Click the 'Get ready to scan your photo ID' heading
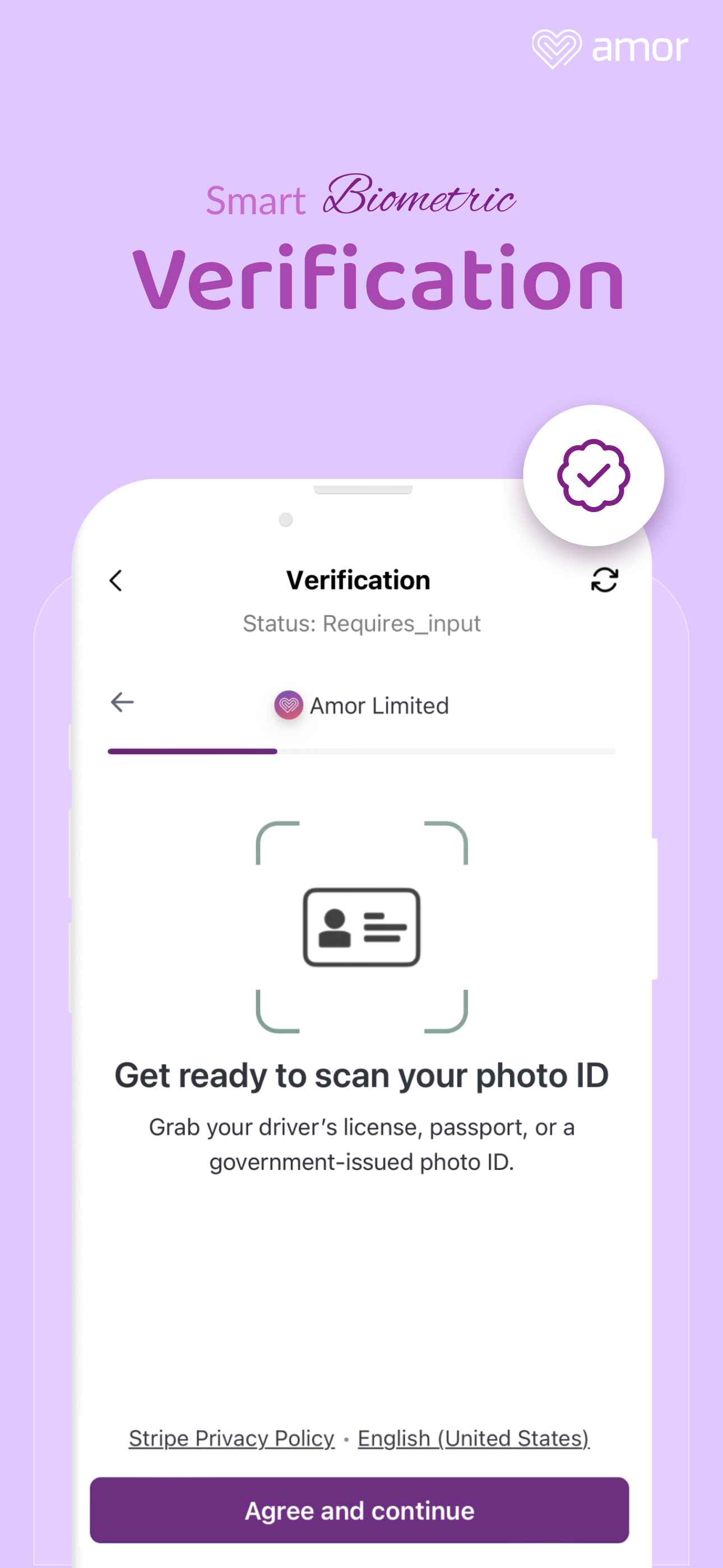The image size is (723, 1568). click(361, 1075)
